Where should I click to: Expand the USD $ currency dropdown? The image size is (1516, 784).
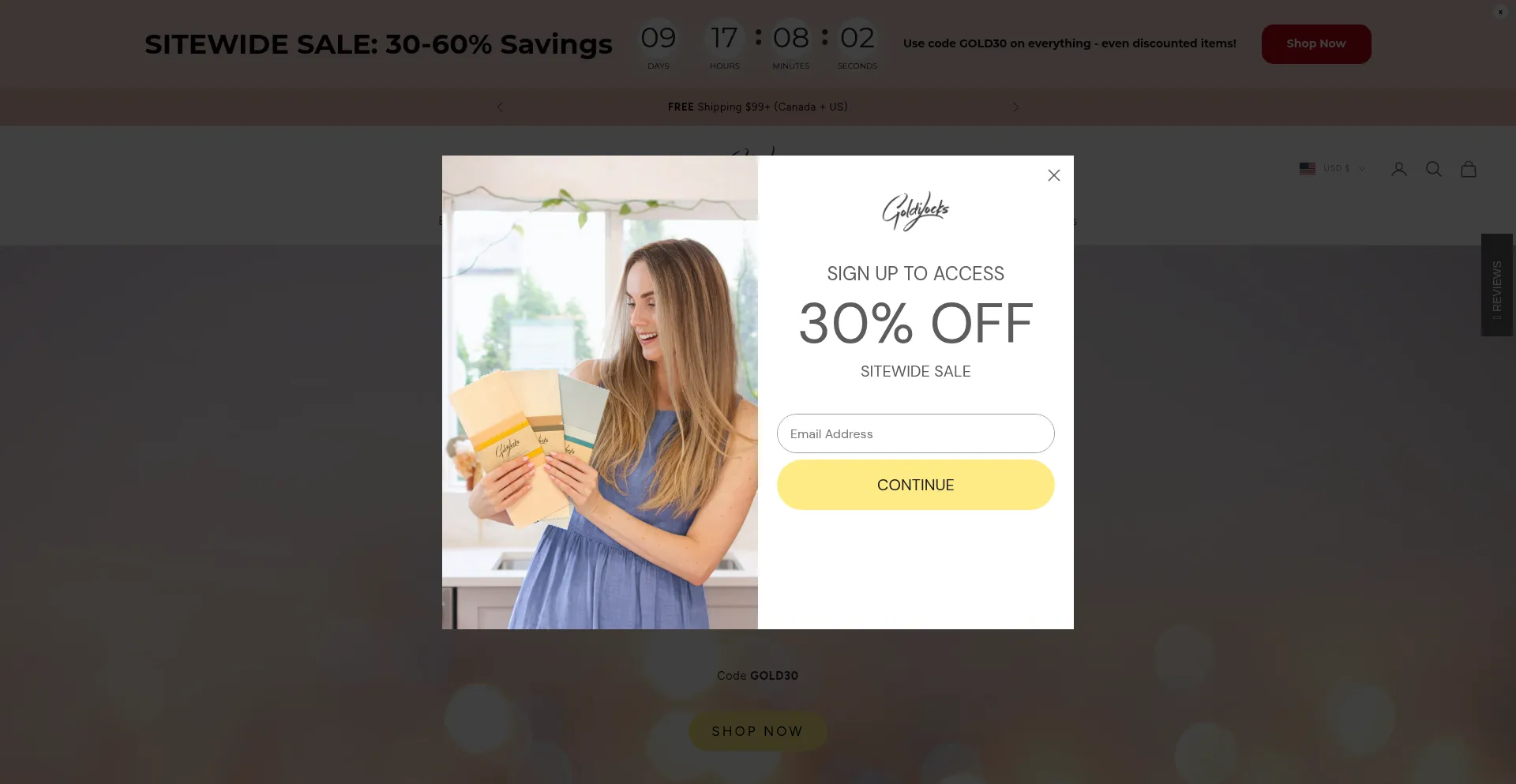[1344, 168]
